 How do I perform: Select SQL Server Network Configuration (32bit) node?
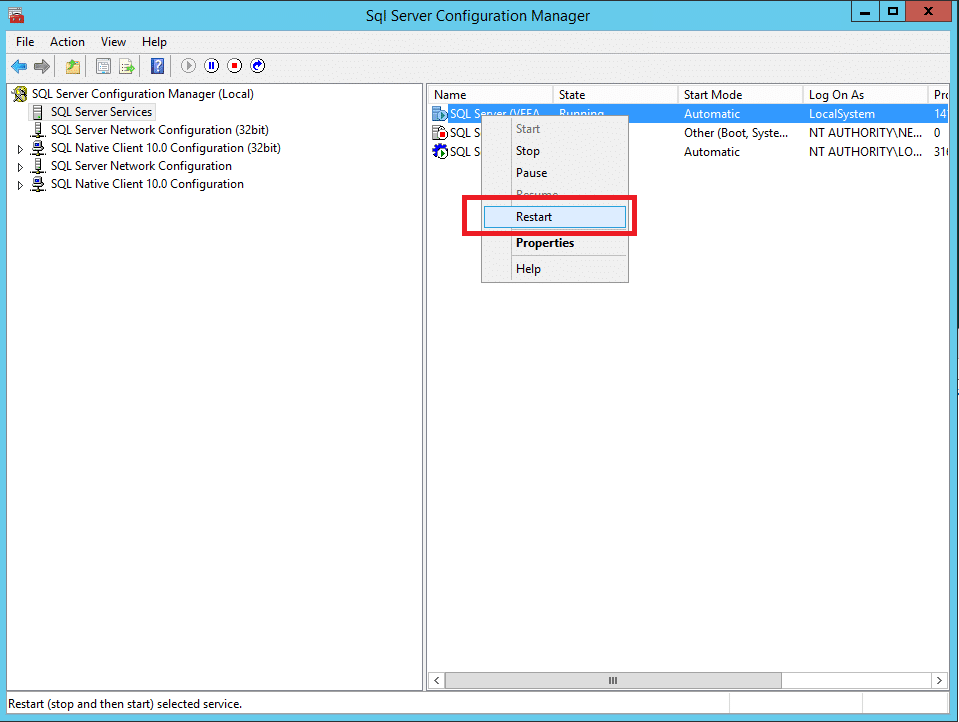click(x=160, y=130)
